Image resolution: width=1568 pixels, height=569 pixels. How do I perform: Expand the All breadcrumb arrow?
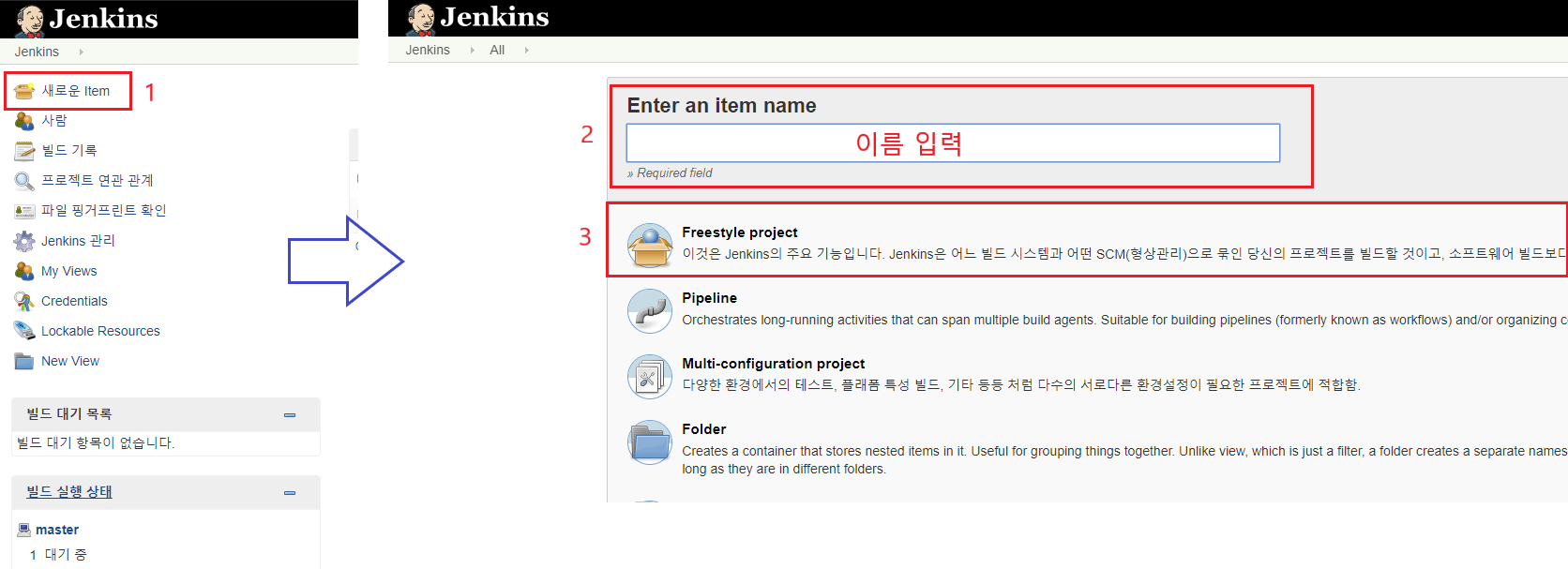click(527, 50)
